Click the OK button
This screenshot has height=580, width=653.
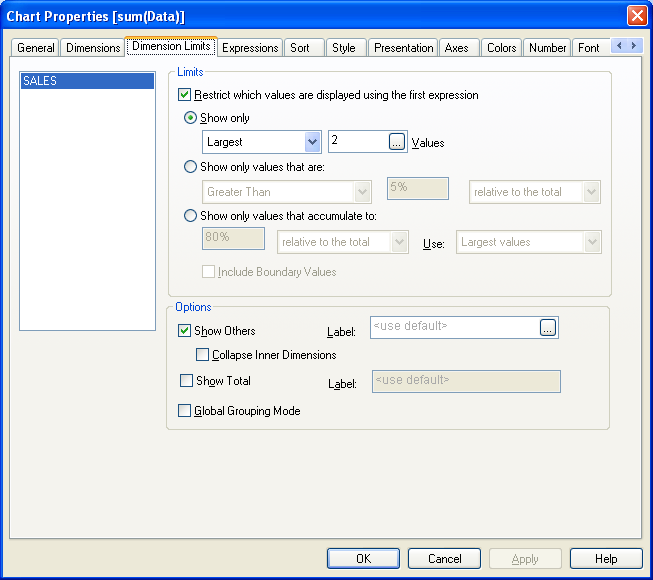(363, 559)
